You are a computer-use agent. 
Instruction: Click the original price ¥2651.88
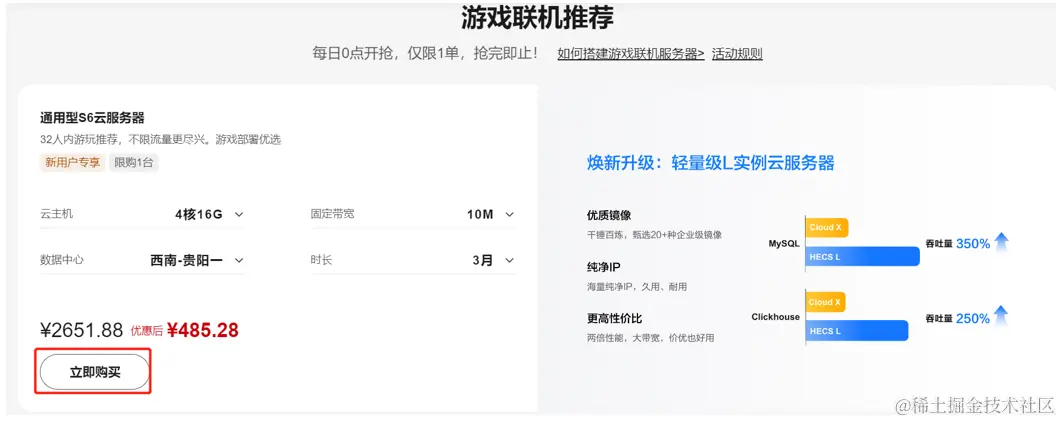pyautogui.click(x=82, y=330)
